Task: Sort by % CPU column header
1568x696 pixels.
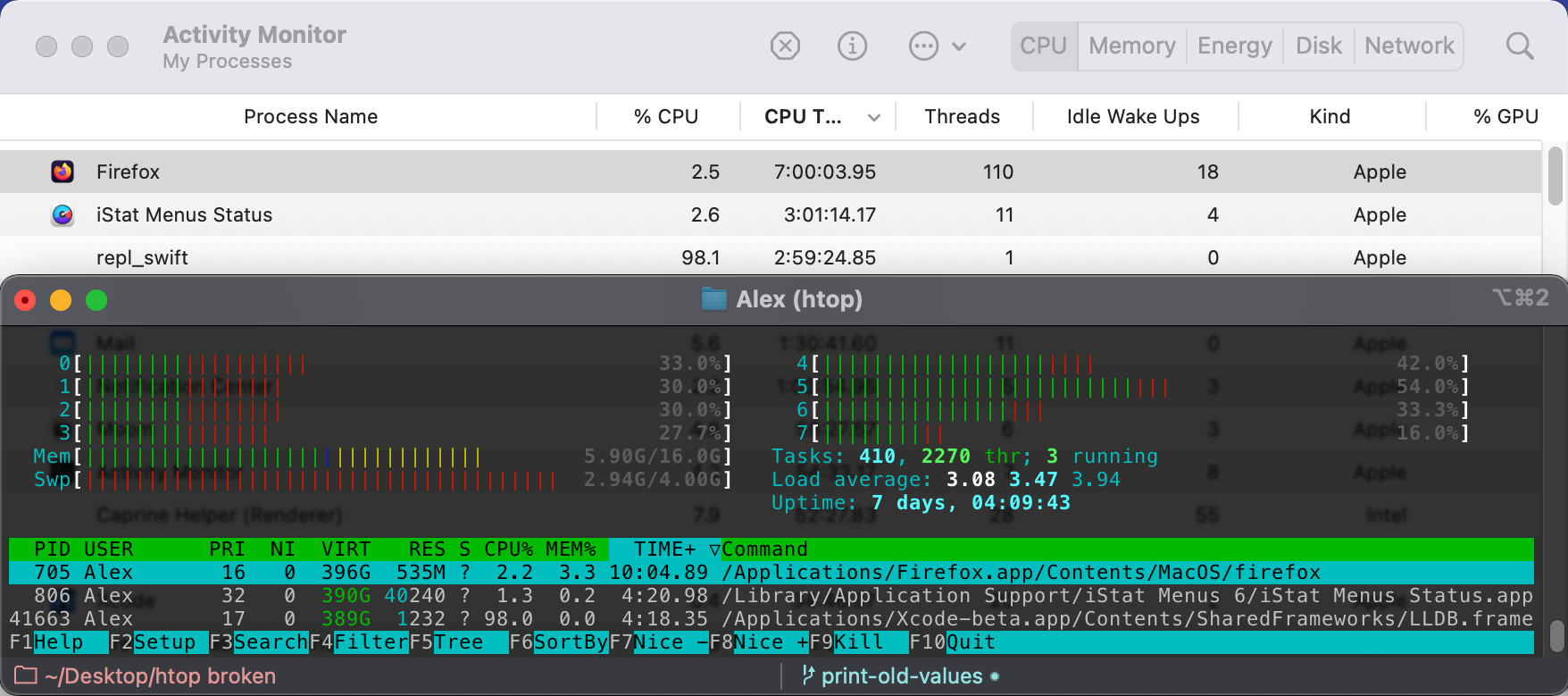Action: pyautogui.click(x=666, y=116)
